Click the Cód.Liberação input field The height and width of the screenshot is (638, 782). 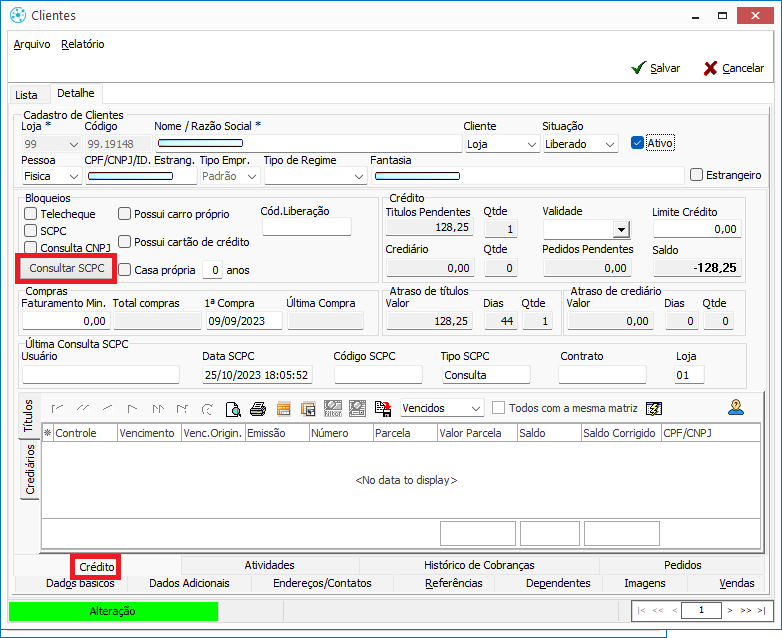coord(307,226)
